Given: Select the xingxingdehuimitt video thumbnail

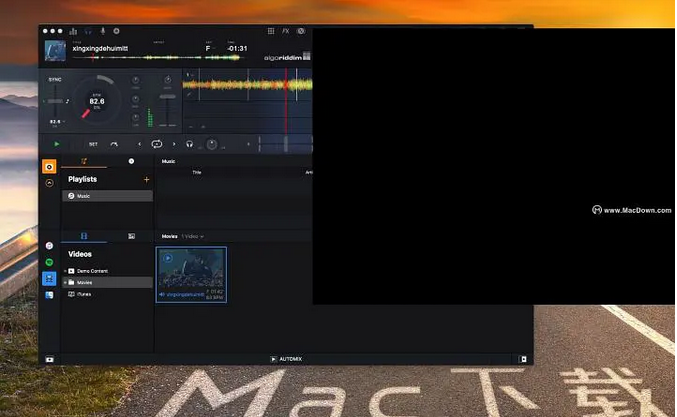Looking at the screenshot, I should tap(191, 273).
